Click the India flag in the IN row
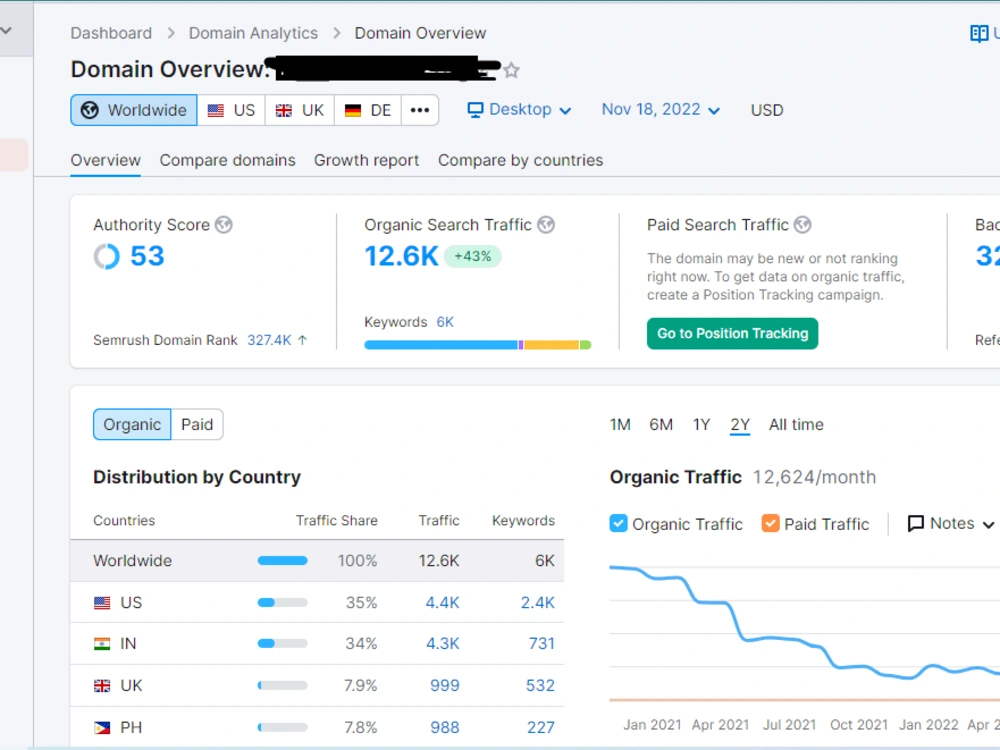Viewport: 1000px width, 750px height. [x=102, y=644]
